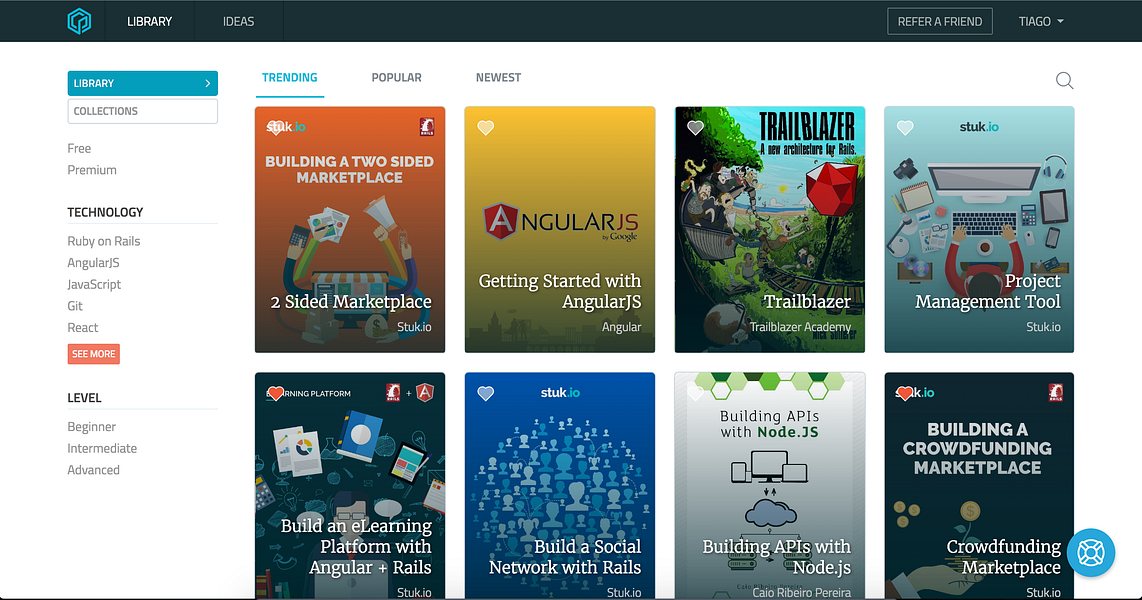The height and width of the screenshot is (600, 1142).
Task: Open IDEAS in the top navigation
Action: (x=238, y=21)
